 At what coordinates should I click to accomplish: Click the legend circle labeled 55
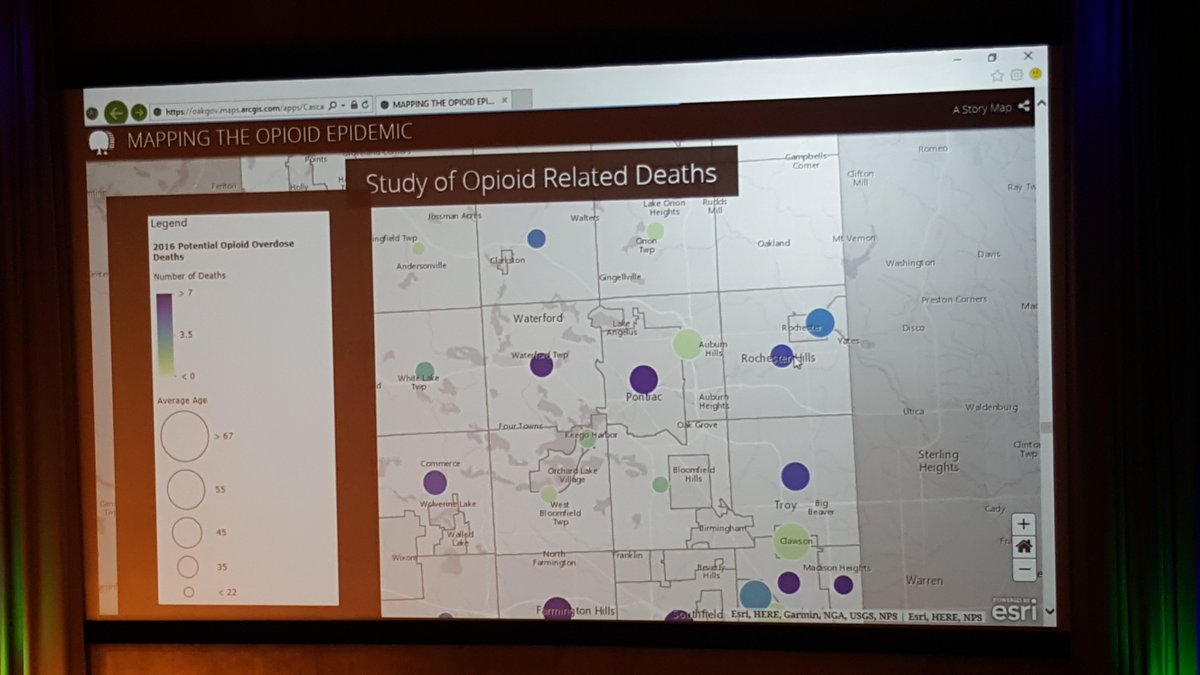[186, 490]
